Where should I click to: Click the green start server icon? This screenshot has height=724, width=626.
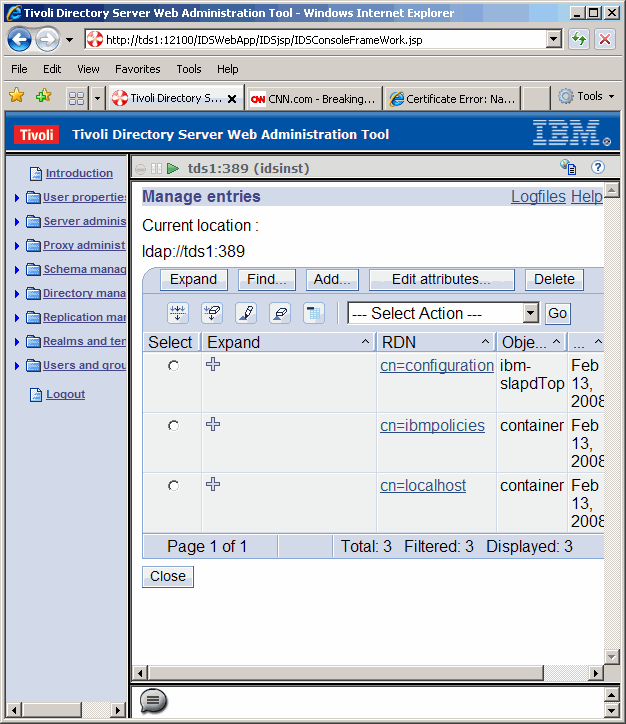pos(173,168)
